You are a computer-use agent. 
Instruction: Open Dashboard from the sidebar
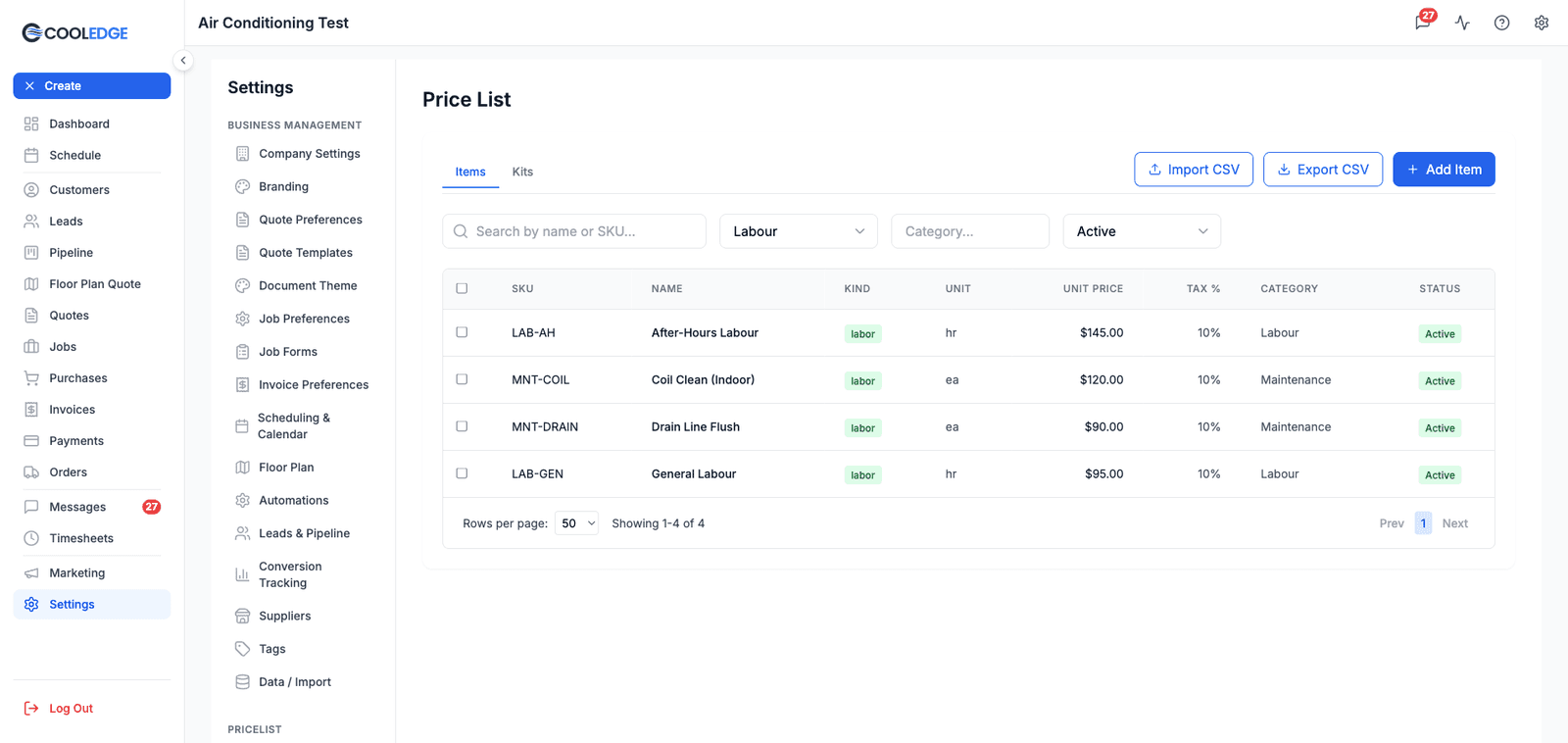pyautogui.click(x=91, y=124)
